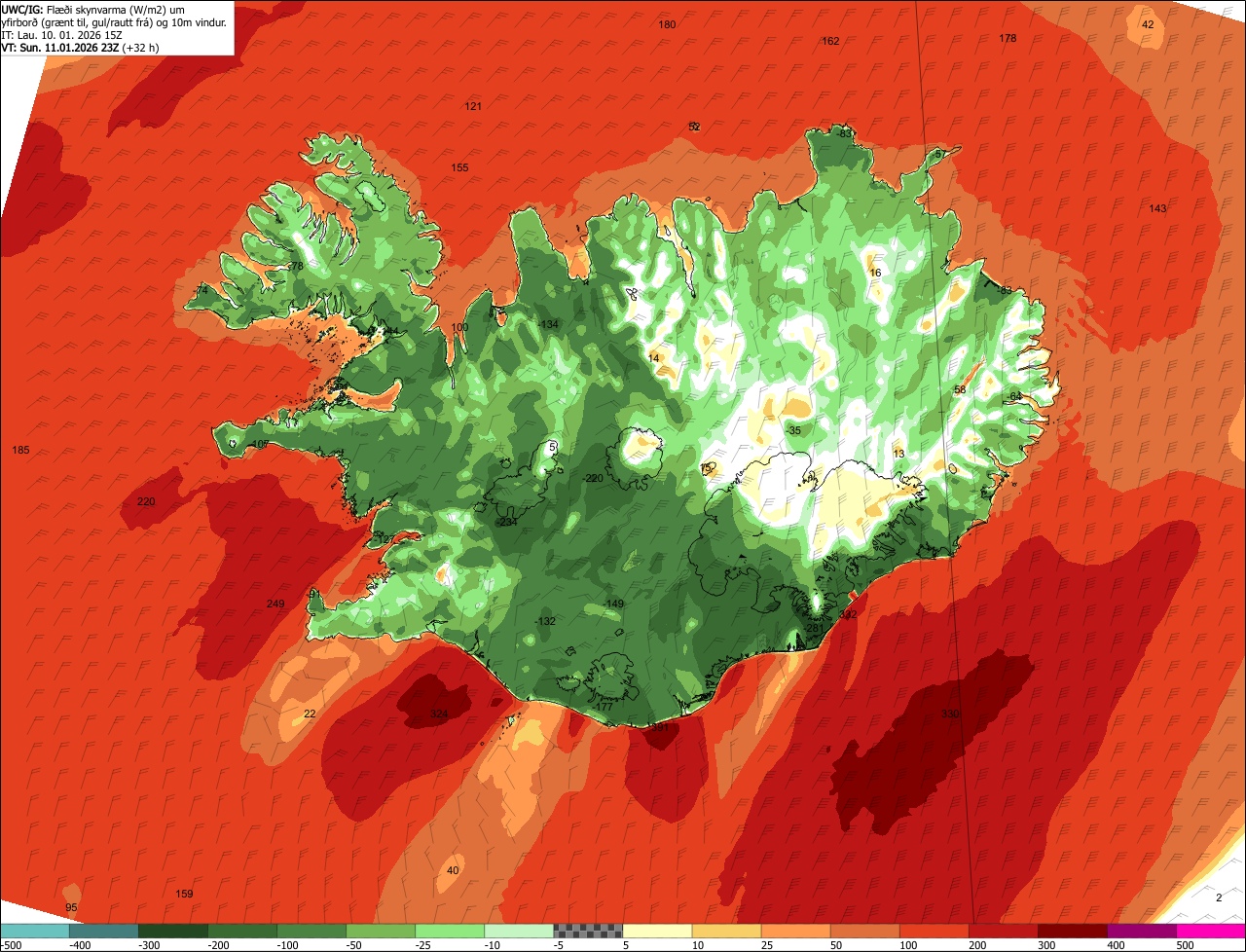
Task: Click the -177 value near the south coast
Action: (x=604, y=707)
